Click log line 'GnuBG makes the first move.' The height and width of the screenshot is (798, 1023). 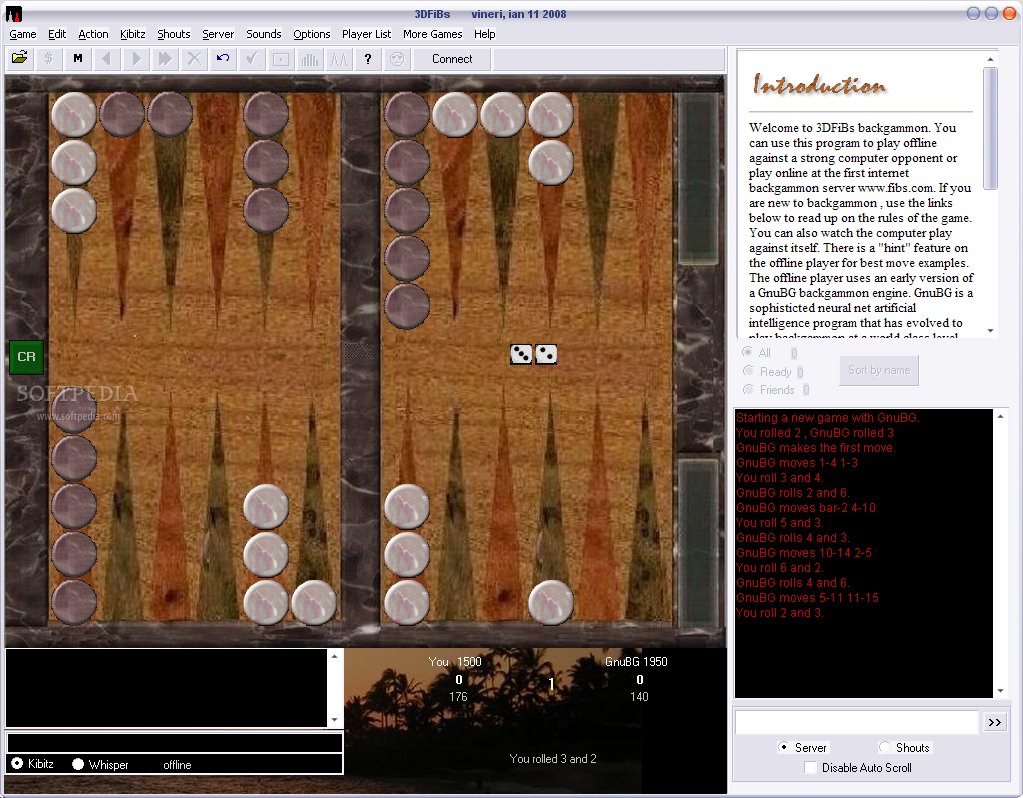(816, 447)
